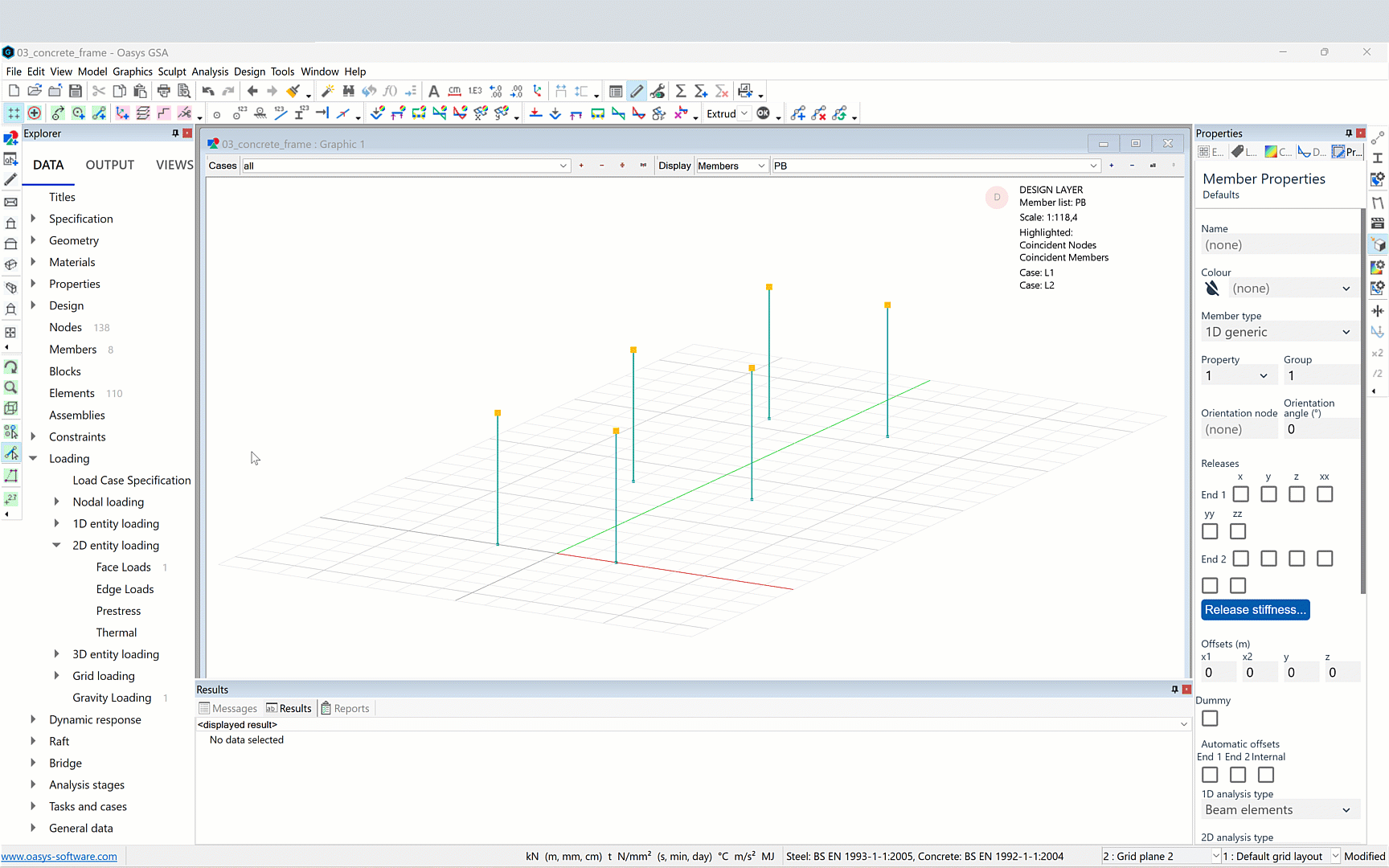Click the Undo arrow icon
The width and height of the screenshot is (1389, 868).
[x=208, y=91]
